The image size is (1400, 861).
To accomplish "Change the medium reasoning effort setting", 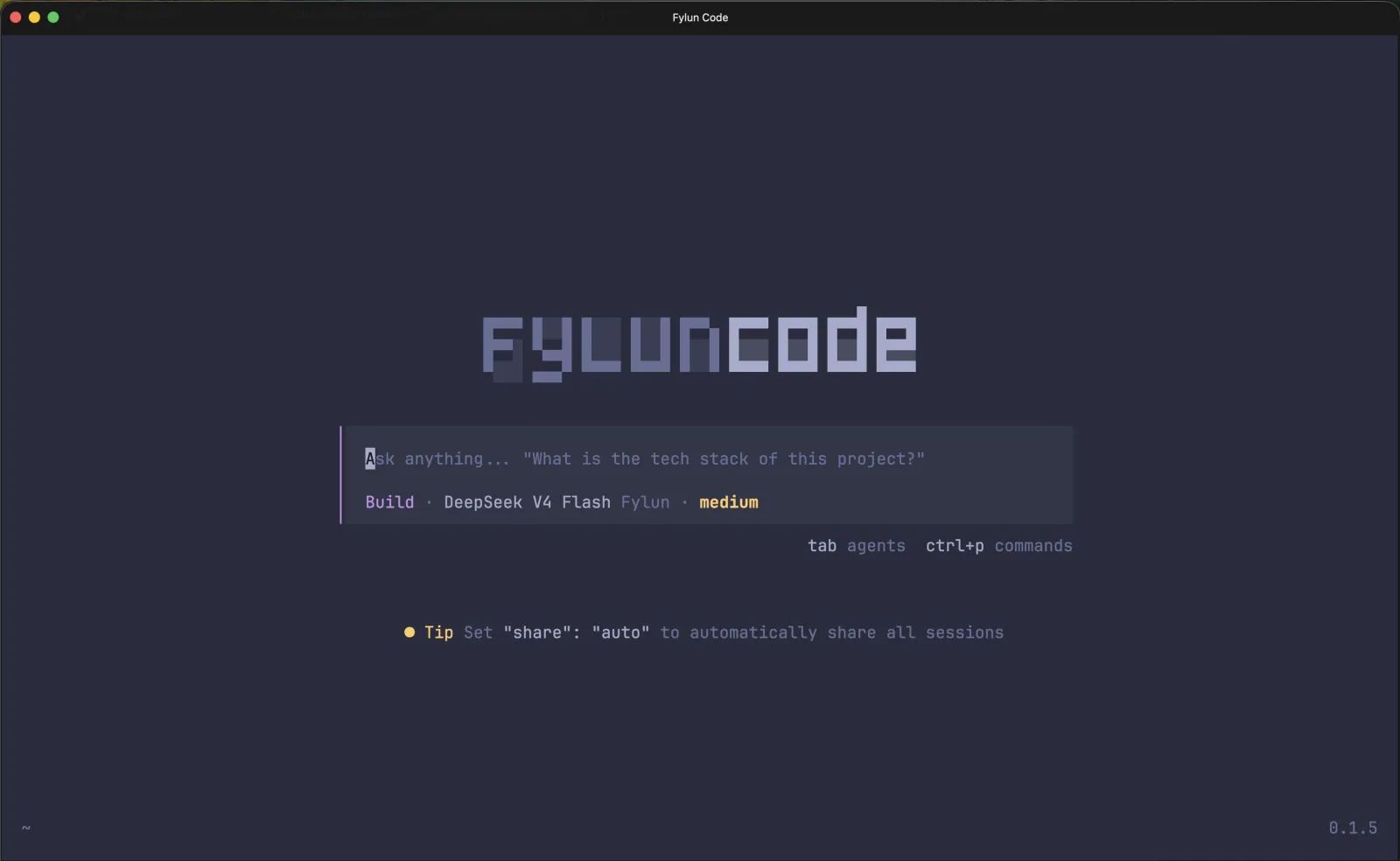I will click(x=729, y=502).
